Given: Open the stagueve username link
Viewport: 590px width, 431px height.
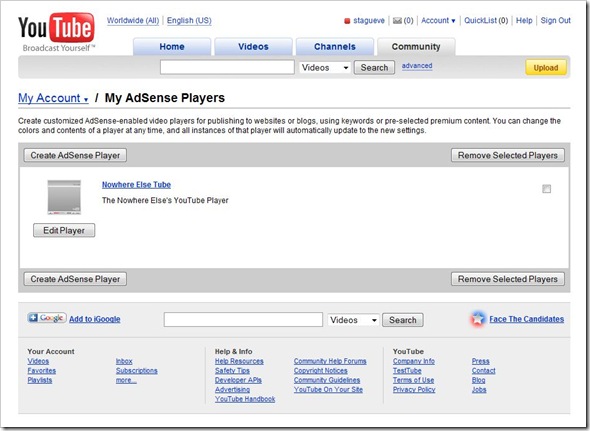Looking at the screenshot, I should tap(369, 21).
